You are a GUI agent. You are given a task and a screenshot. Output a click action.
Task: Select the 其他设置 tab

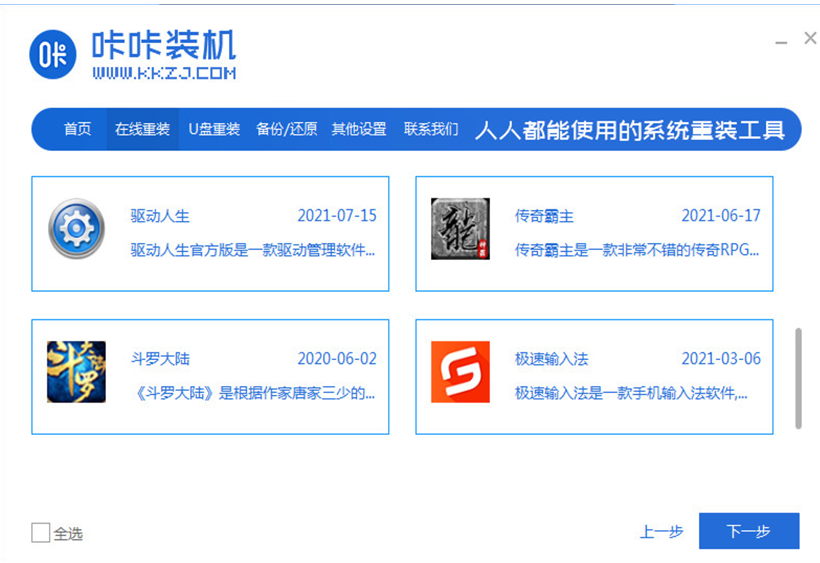pyautogui.click(x=359, y=130)
